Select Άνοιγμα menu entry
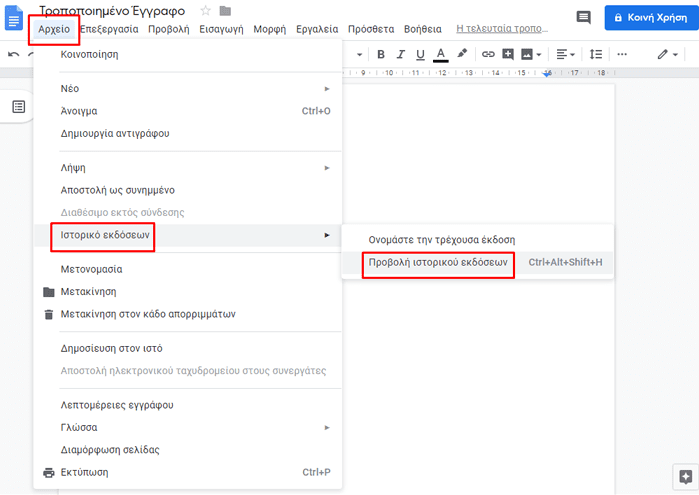Screen dimensions: 699x495 pos(188,111)
